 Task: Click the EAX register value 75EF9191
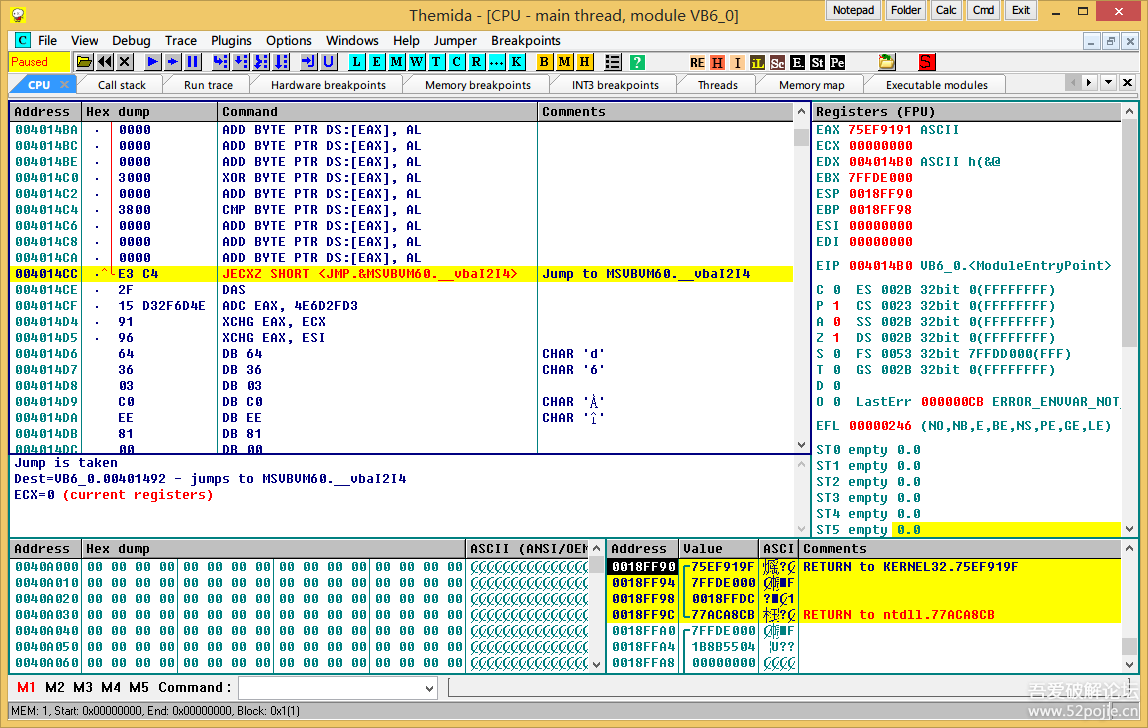click(x=880, y=130)
